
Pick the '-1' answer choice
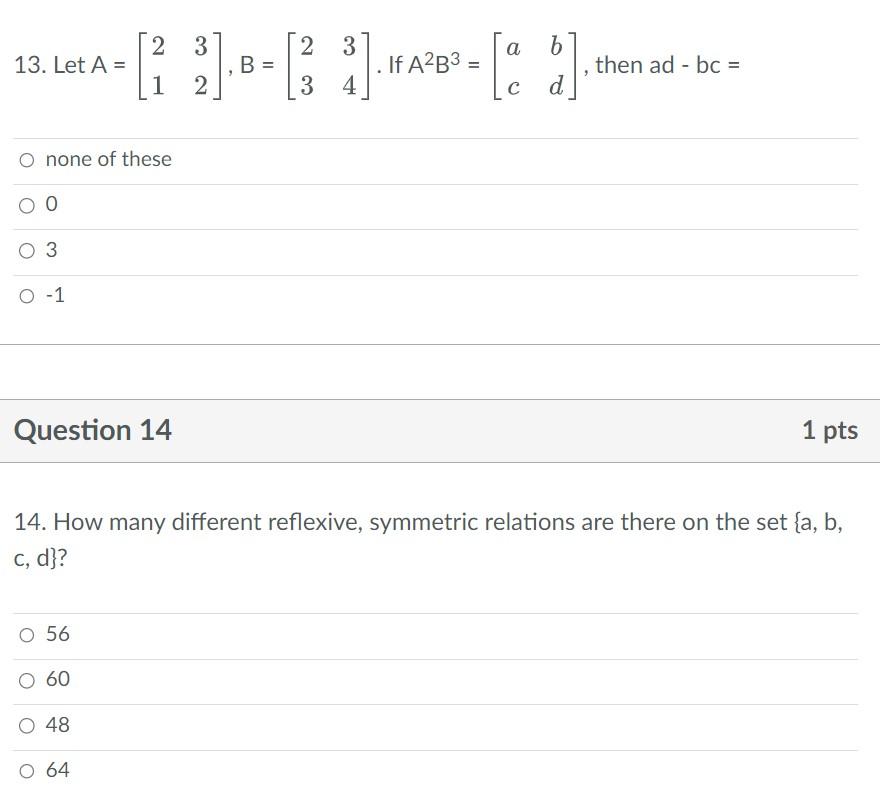[26, 295]
